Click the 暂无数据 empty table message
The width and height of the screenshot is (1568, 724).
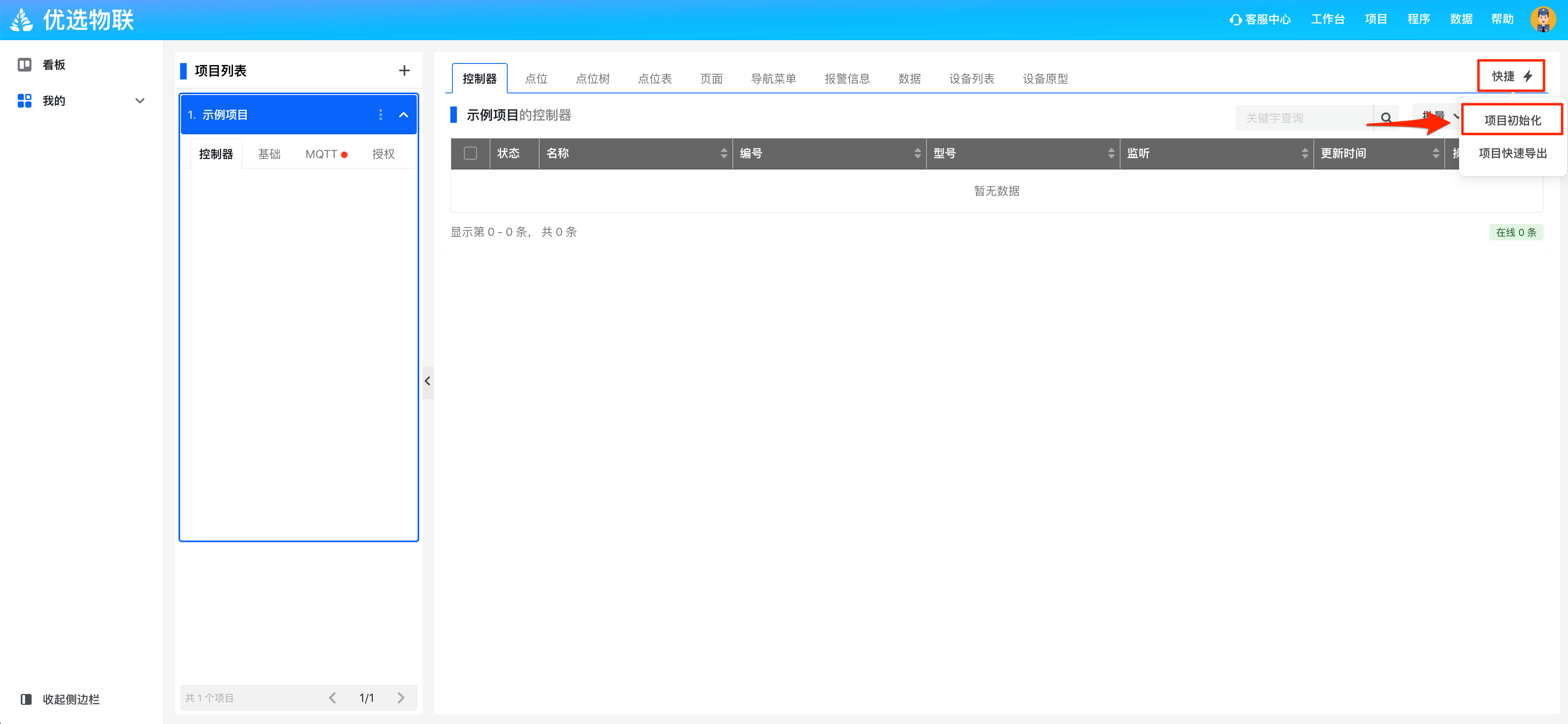click(996, 190)
